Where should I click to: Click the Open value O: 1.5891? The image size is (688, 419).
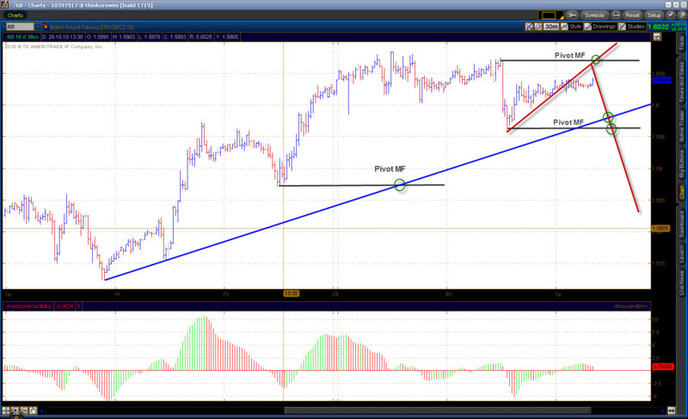tap(98, 37)
